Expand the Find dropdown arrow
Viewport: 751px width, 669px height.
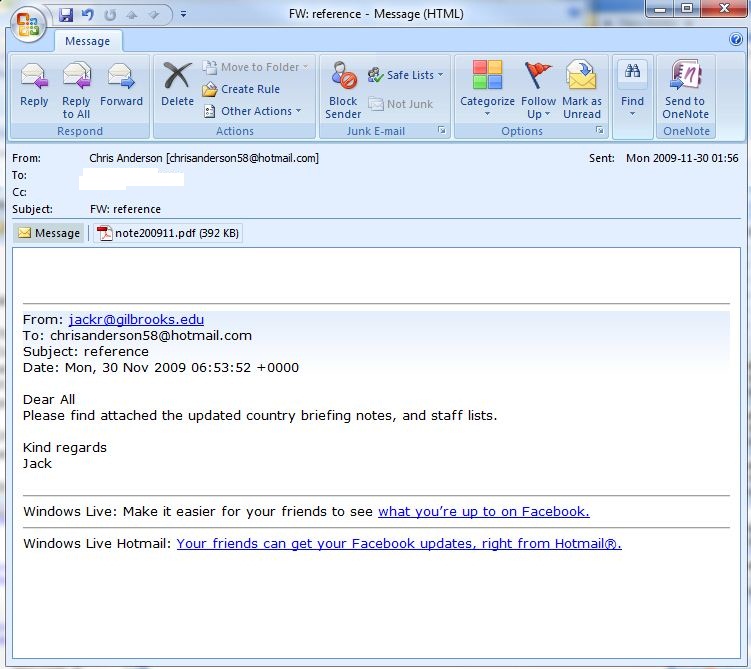pos(632,114)
